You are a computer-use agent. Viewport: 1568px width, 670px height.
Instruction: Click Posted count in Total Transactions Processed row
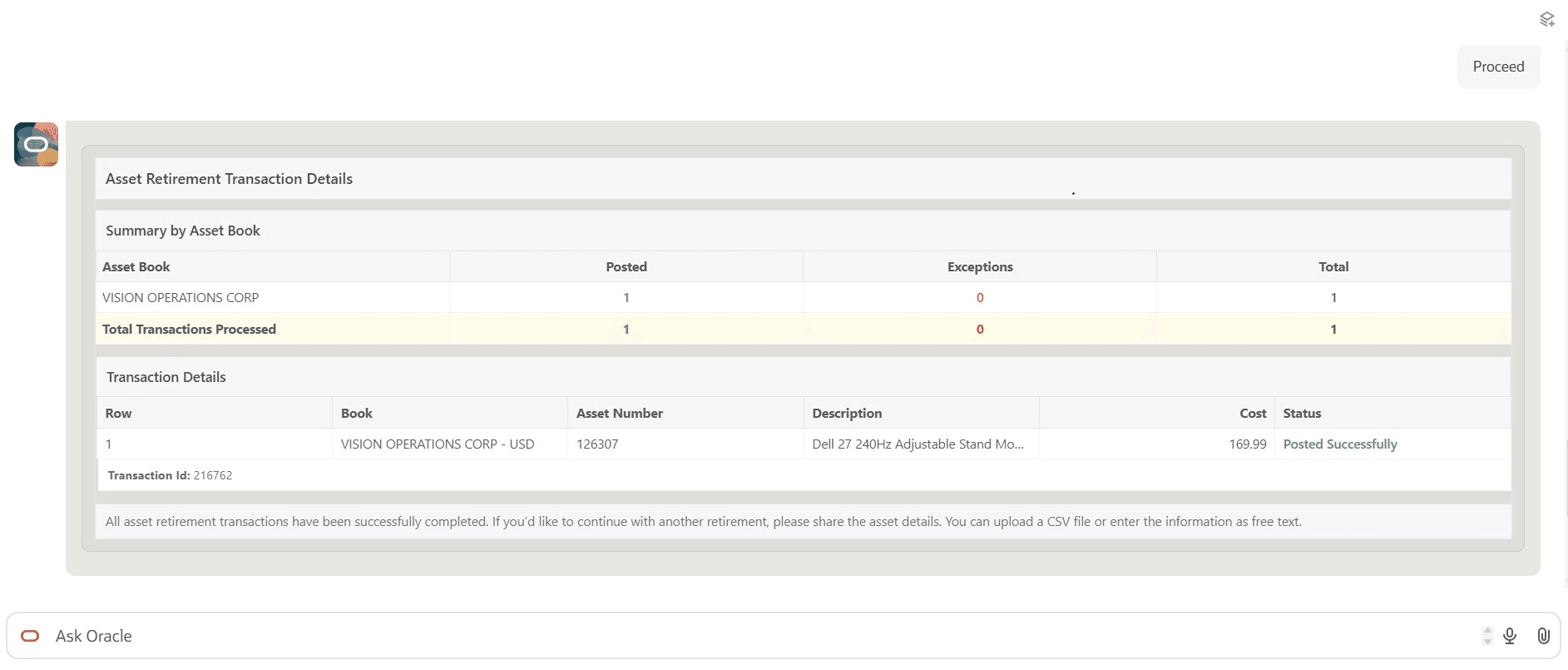click(626, 329)
